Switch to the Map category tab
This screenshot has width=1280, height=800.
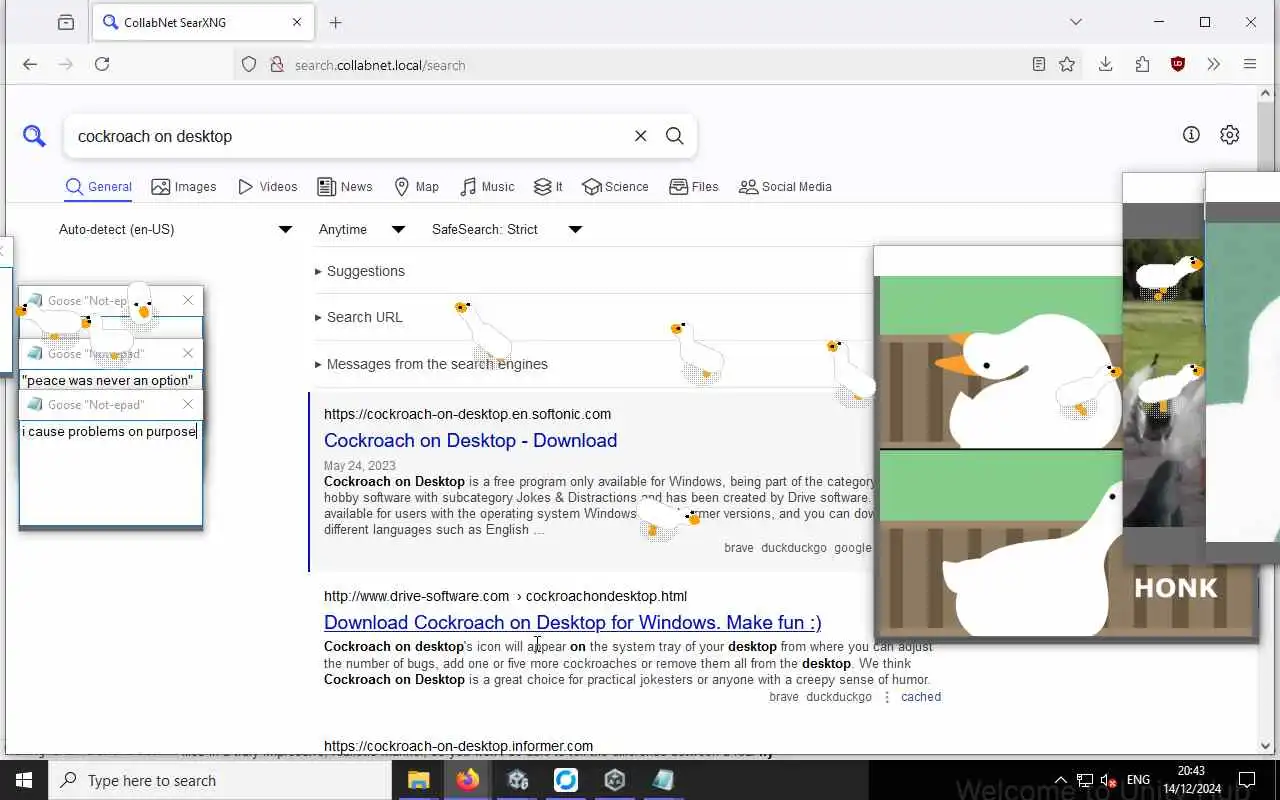pos(417,187)
